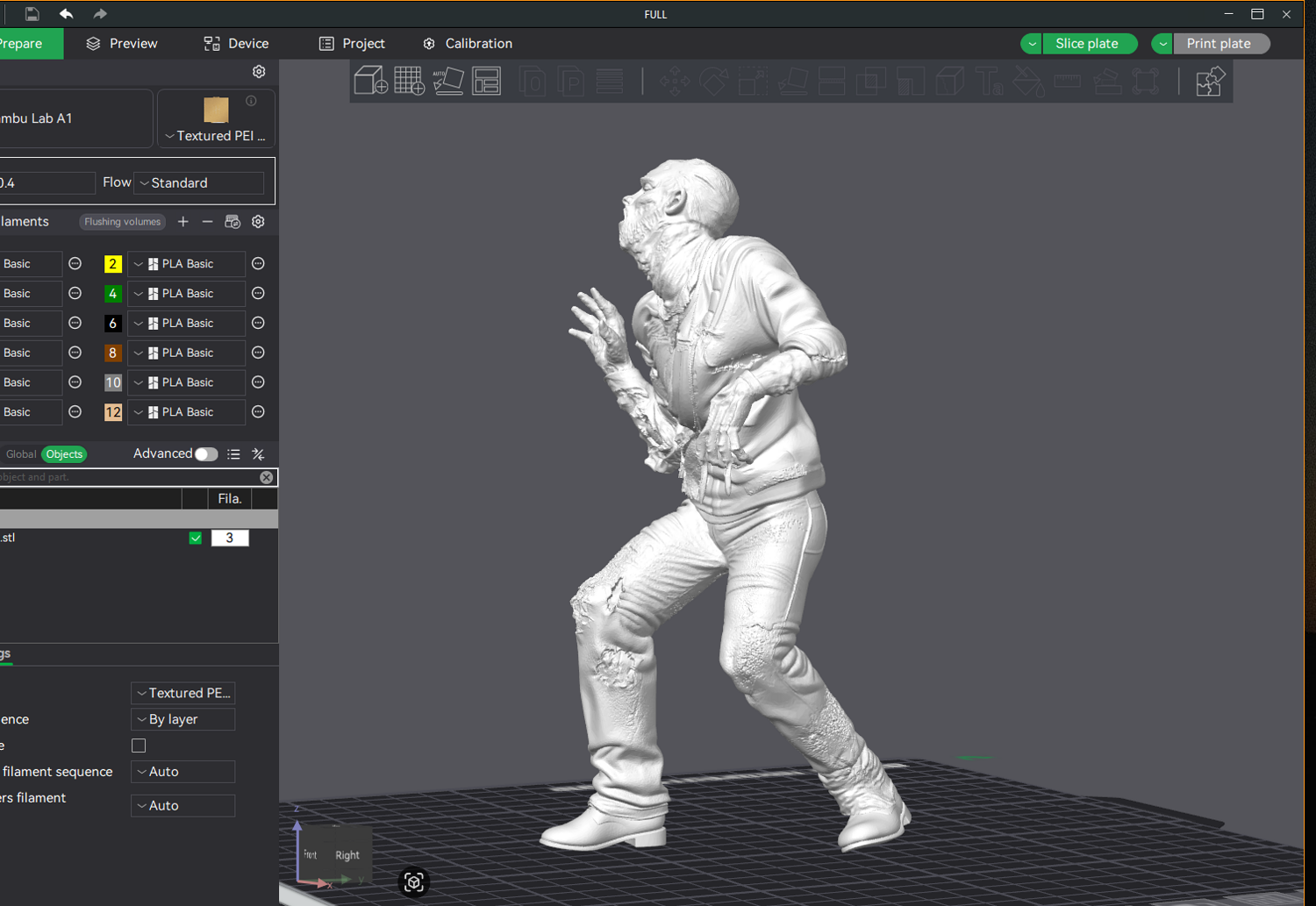Screen dimensions: 1316x906
Task: Click the Print plate button
Action: point(1221,44)
